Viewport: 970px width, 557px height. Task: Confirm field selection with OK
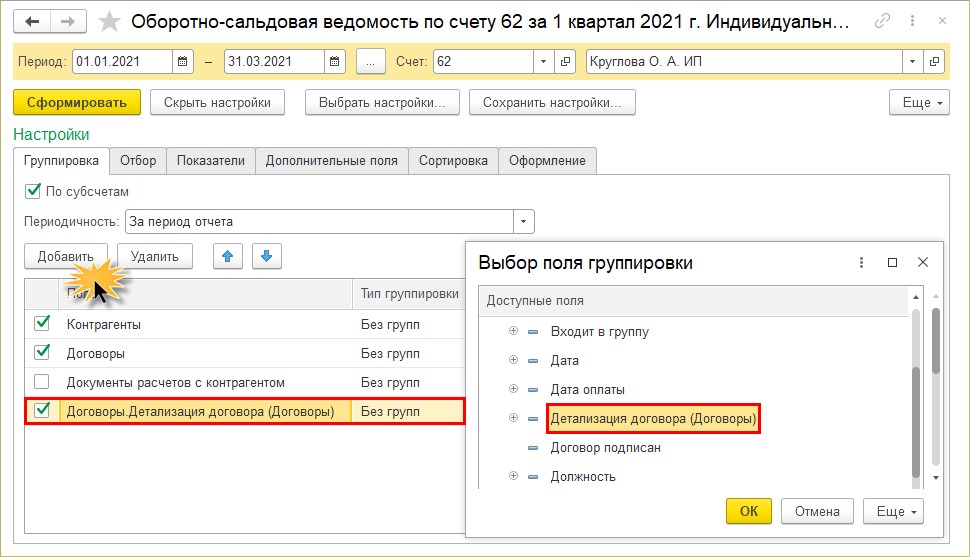click(749, 511)
